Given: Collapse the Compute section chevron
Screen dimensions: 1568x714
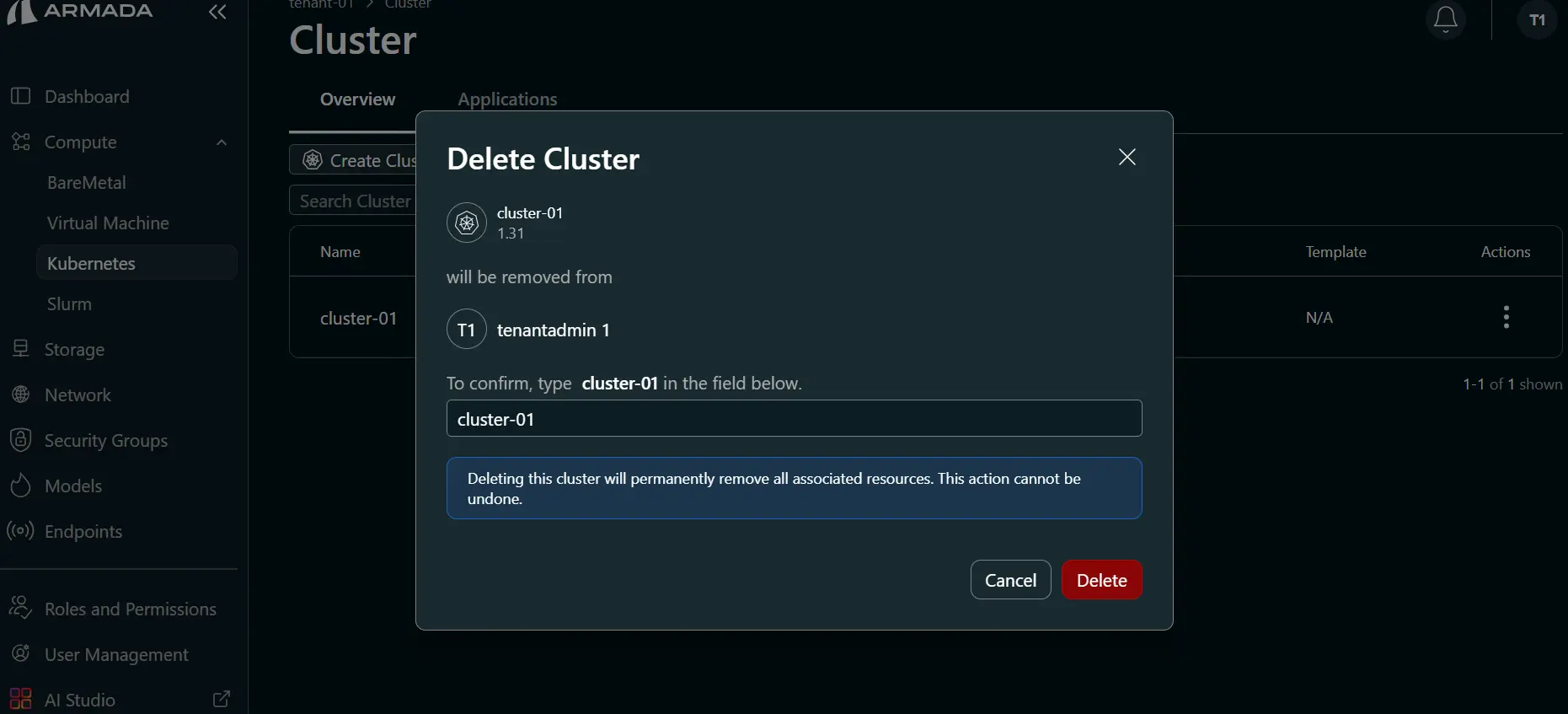Looking at the screenshot, I should (x=222, y=142).
